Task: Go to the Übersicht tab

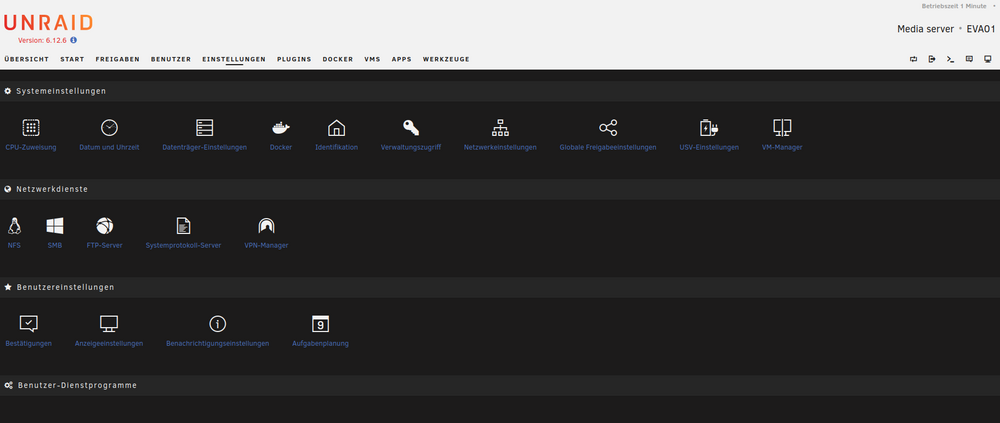Action: pyautogui.click(x=26, y=59)
